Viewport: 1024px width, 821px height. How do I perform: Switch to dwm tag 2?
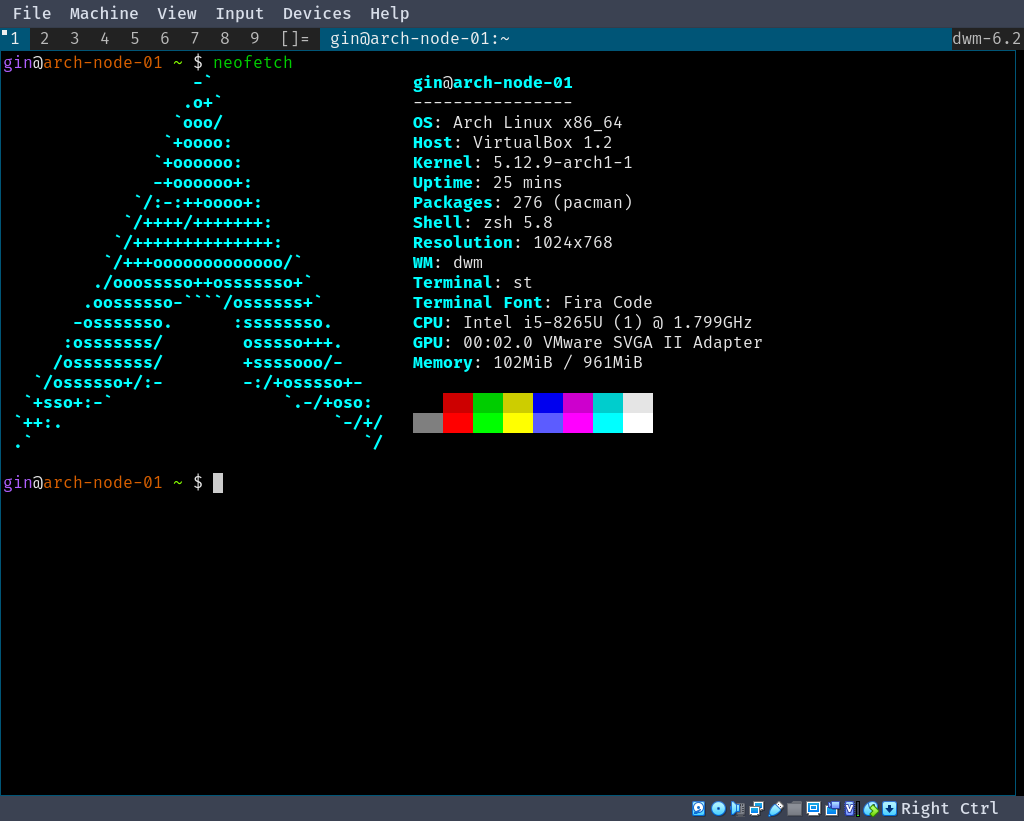(x=44, y=38)
